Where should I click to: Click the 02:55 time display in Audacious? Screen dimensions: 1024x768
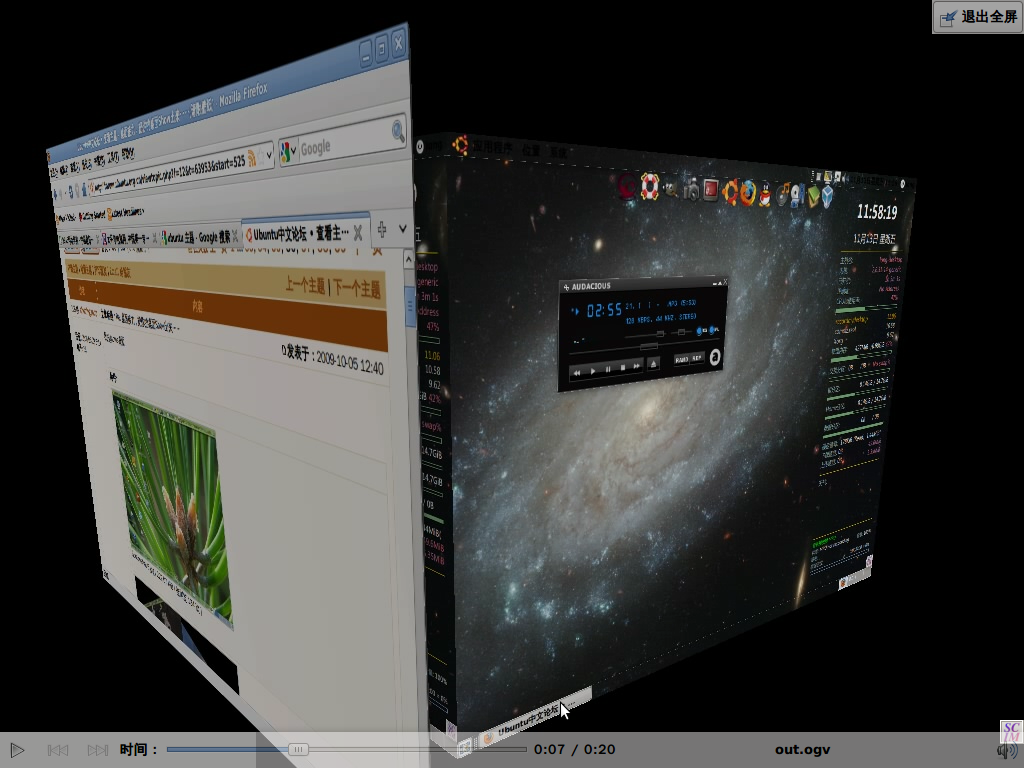coord(604,310)
